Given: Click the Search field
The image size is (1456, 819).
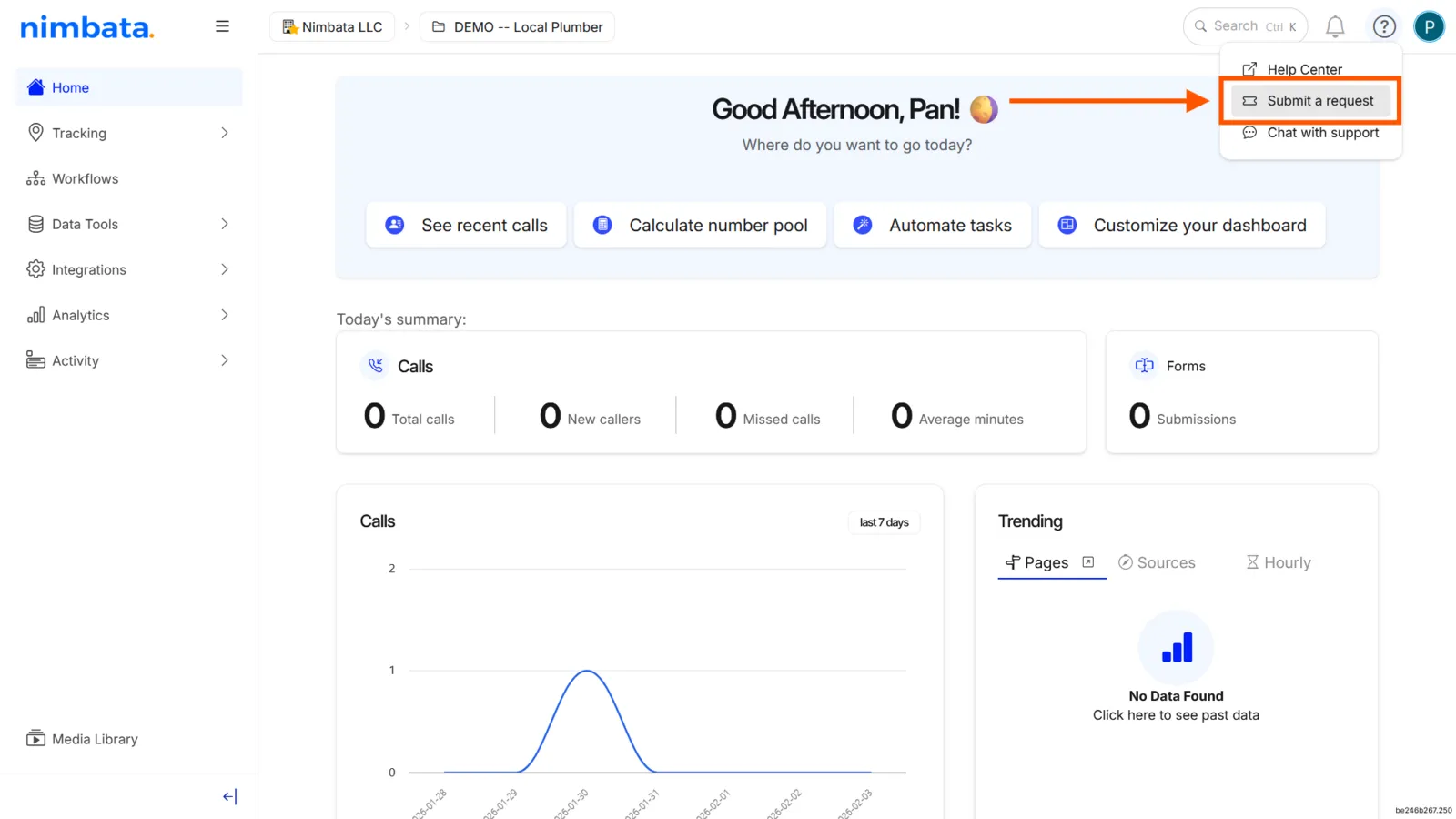Looking at the screenshot, I should coord(1245,26).
